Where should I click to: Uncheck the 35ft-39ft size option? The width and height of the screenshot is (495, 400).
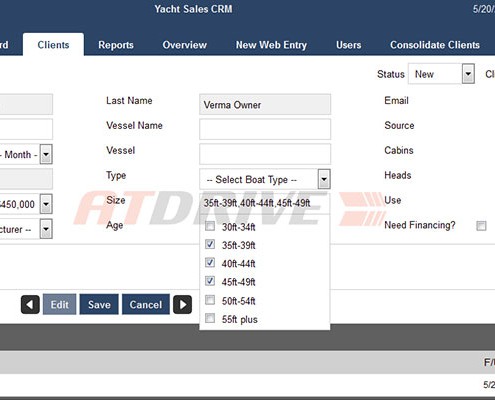tap(210, 244)
